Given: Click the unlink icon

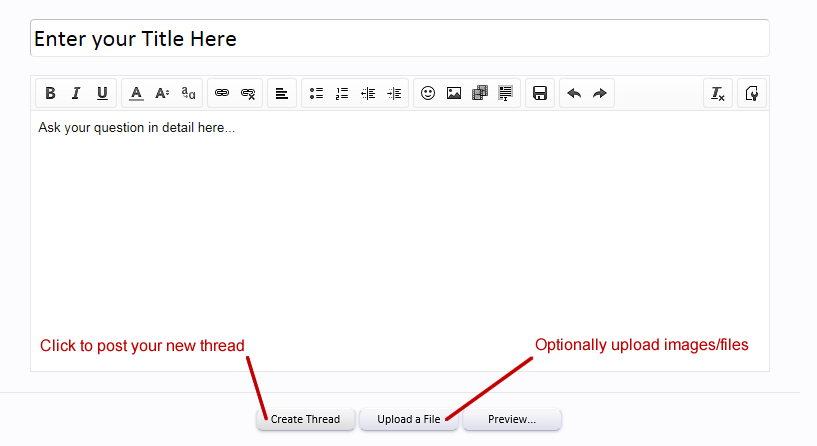Looking at the screenshot, I should click(248, 93).
